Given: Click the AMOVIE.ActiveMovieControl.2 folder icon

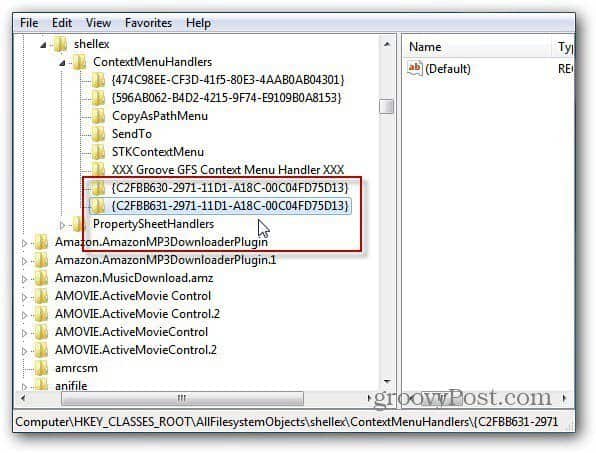Looking at the screenshot, I should point(41,350).
